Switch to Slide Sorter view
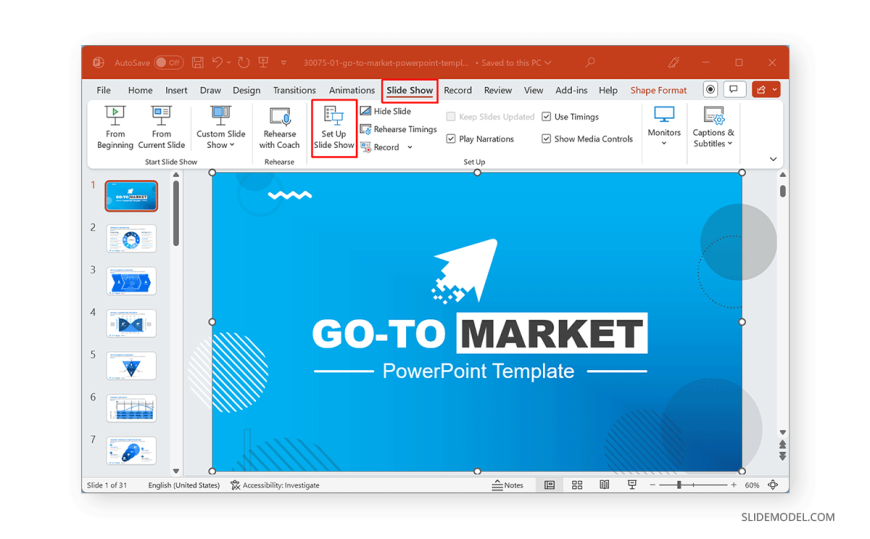This screenshot has width=870, height=539. (577, 485)
